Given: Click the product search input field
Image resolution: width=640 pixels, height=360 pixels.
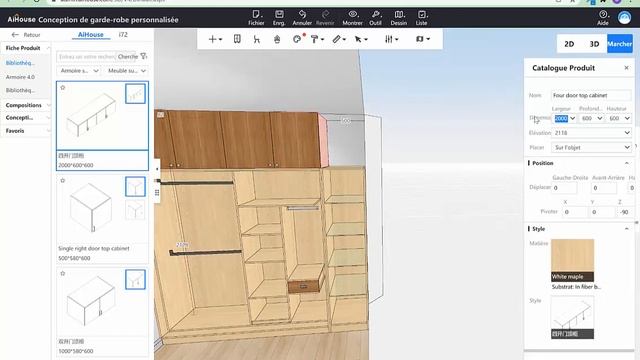Looking at the screenshot, I should coord(87,56).
